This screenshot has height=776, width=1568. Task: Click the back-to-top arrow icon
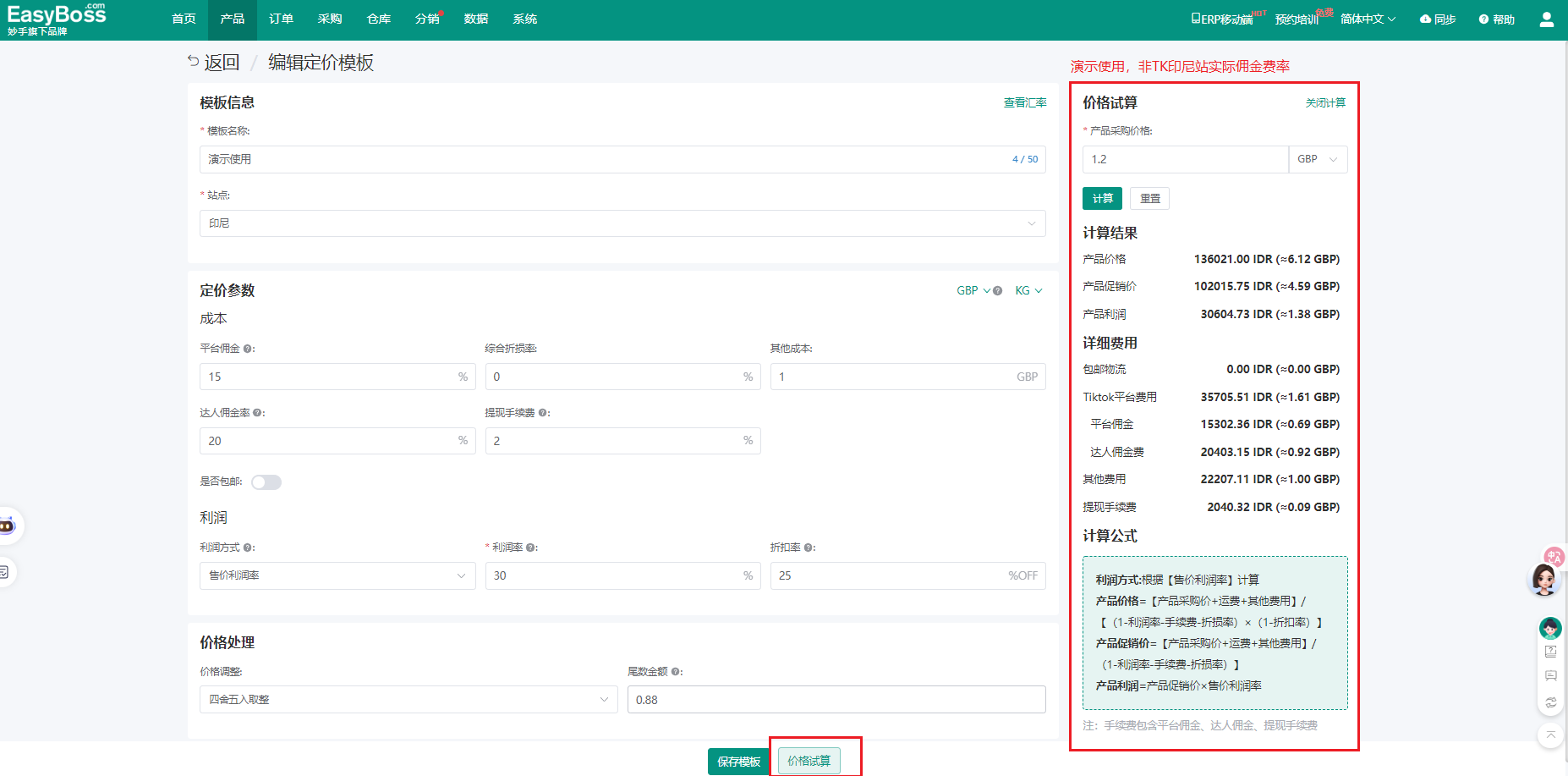coord(1550,735)
